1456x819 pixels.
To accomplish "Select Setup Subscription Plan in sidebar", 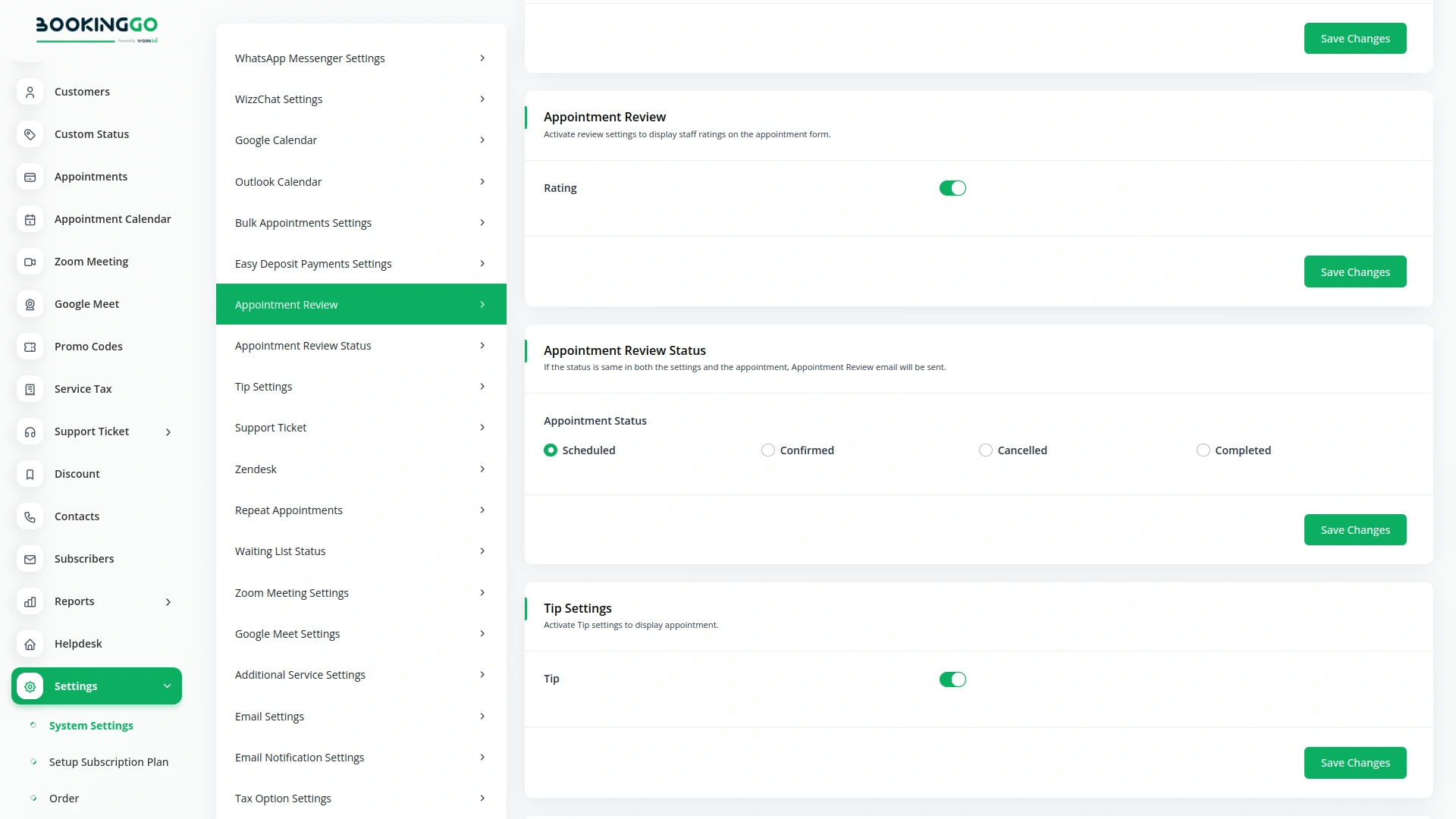I will point(109,761).
